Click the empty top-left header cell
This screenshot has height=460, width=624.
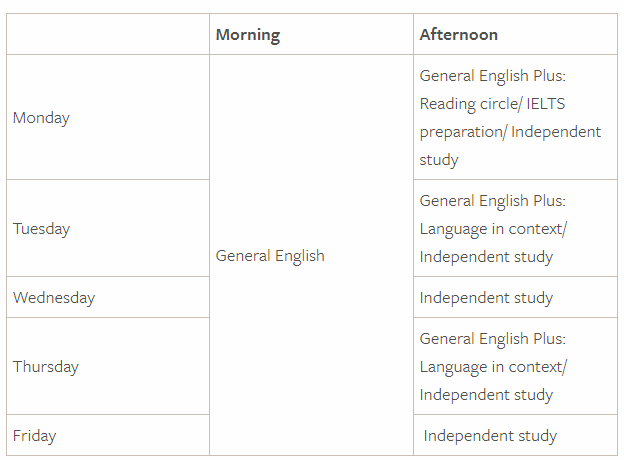tap(108, 34)
